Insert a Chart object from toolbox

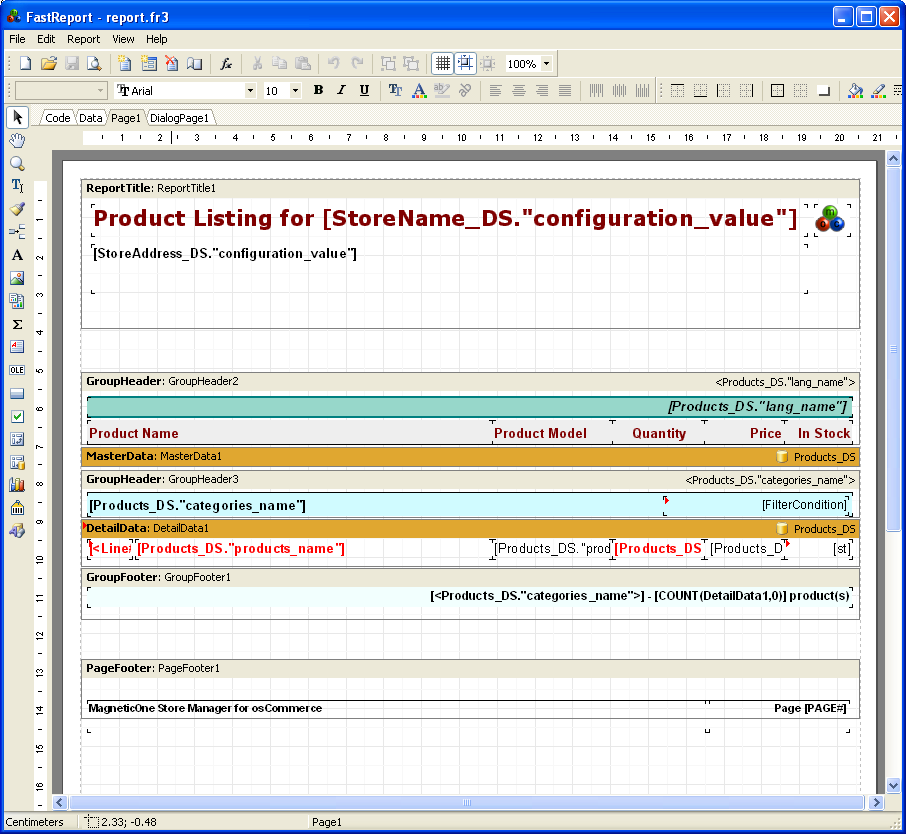17,485
